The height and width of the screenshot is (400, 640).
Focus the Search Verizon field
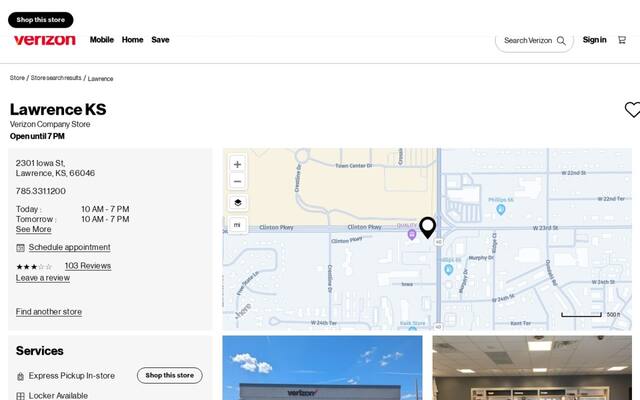tap(534, 40)
